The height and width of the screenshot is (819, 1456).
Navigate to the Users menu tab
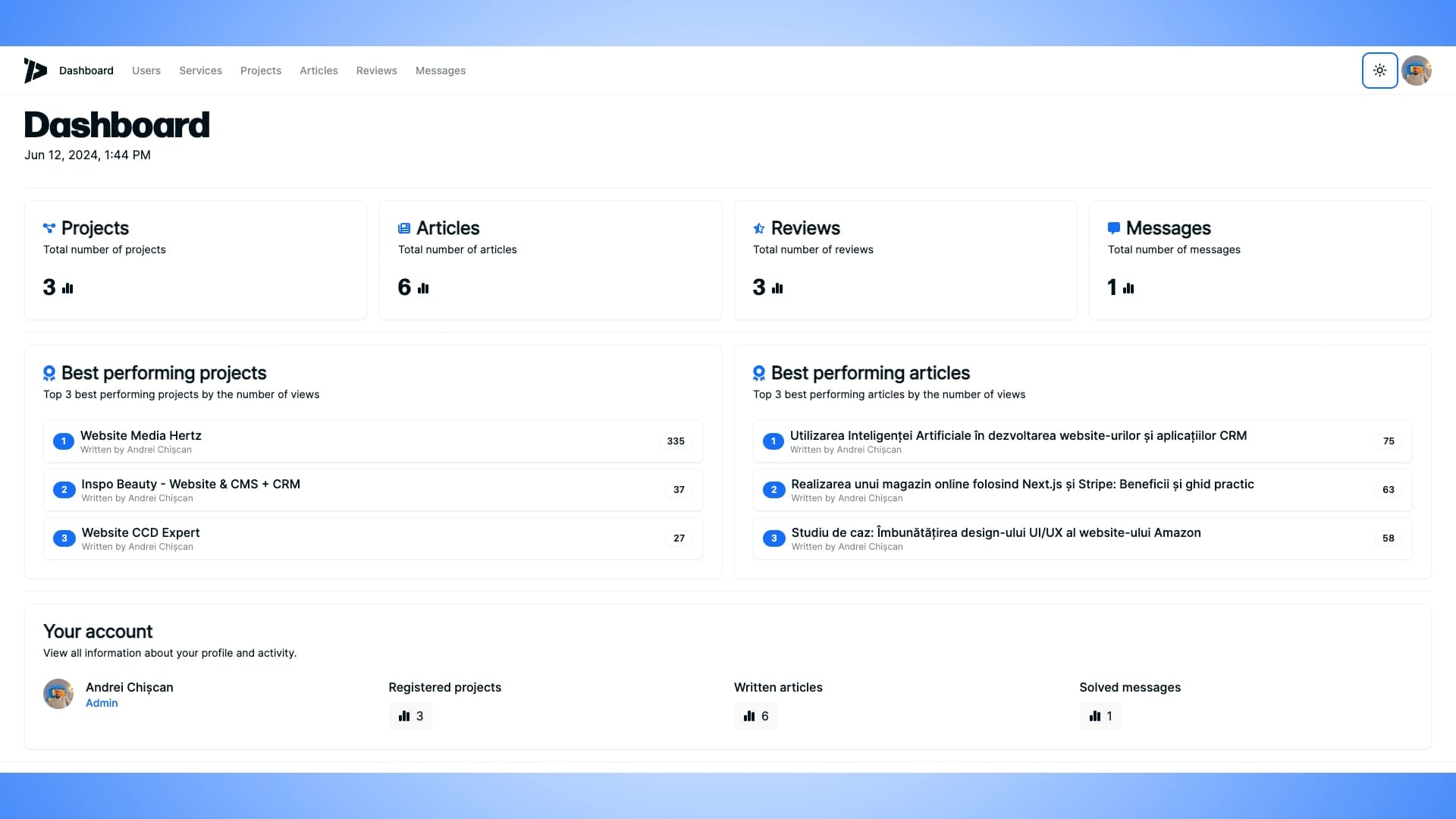tap(146, 70)
